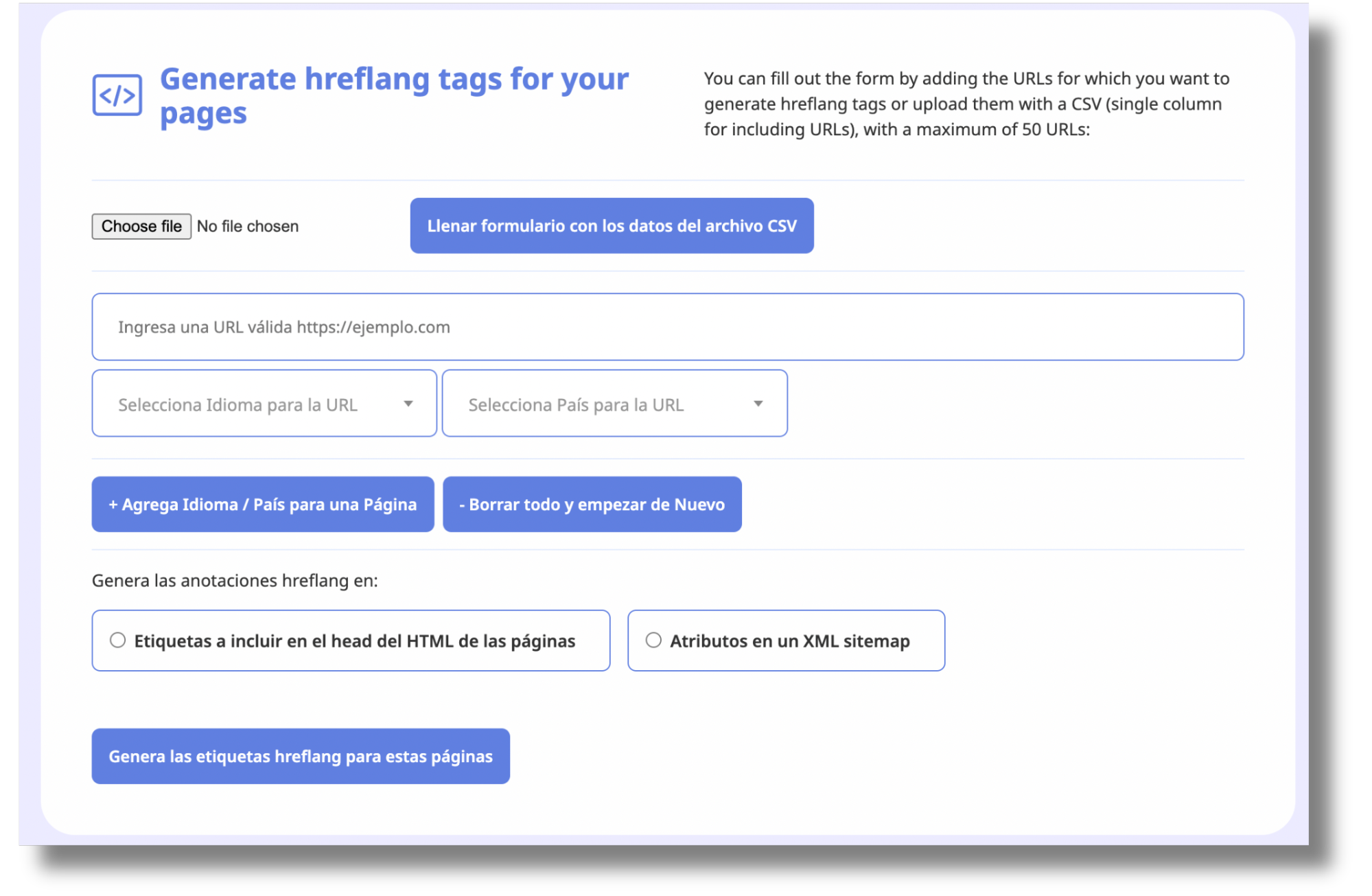Screen dimensions: 1372x896
Task: Click the Choose file button
Action: point(141,226)
